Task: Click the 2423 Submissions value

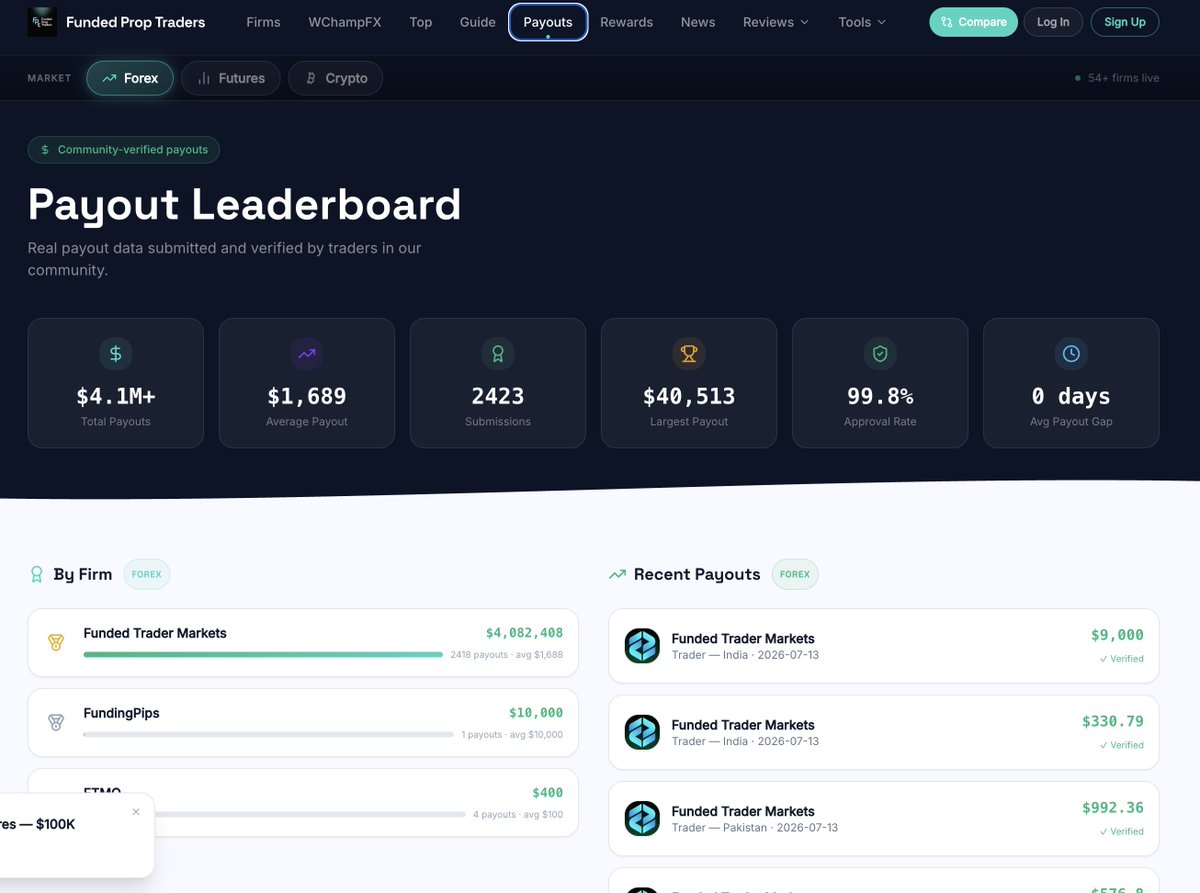Action: (498, 397)
